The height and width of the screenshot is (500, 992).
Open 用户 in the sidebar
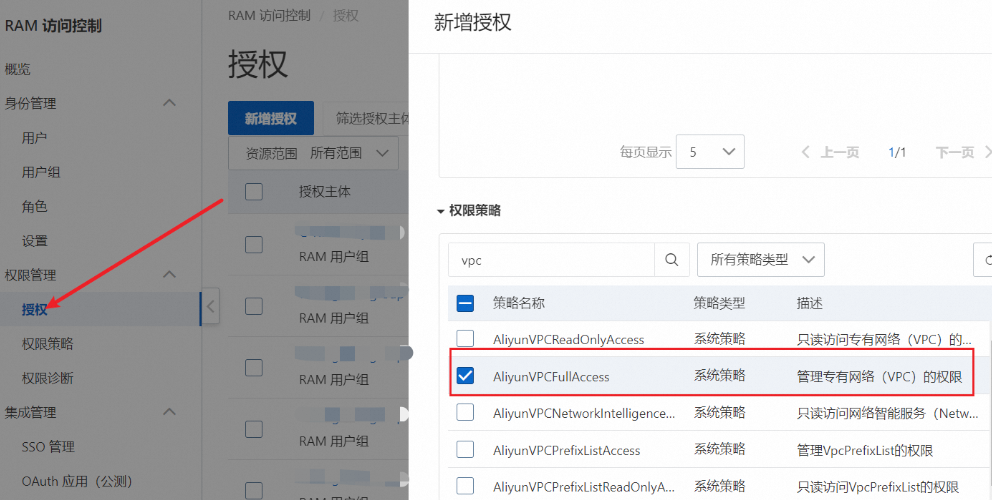pos(34,137)
